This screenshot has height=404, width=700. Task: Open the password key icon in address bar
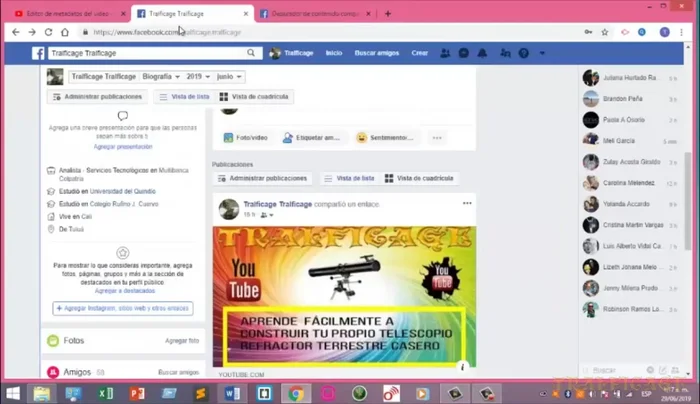click(x=588, y=32)
